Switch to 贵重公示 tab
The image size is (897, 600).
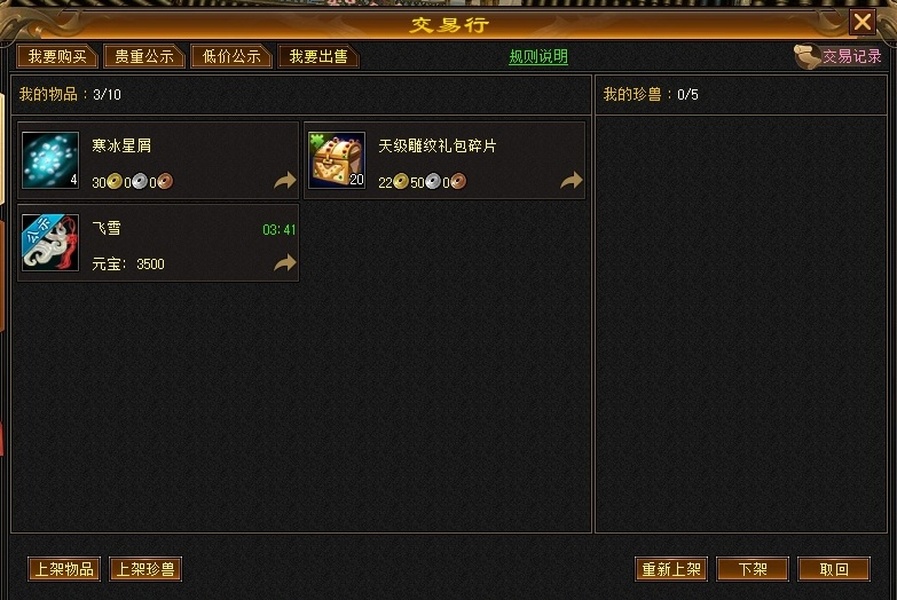(144, 56)
